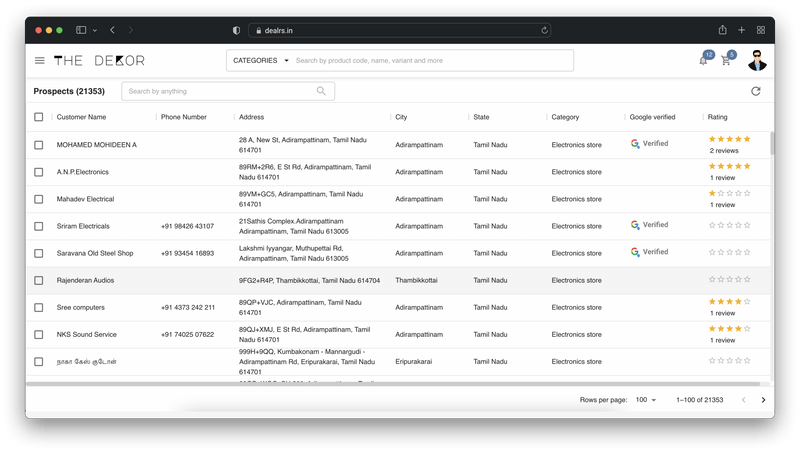Refresh the prospects list
Viewport: 800px width, 452px height.
point(756,91)
